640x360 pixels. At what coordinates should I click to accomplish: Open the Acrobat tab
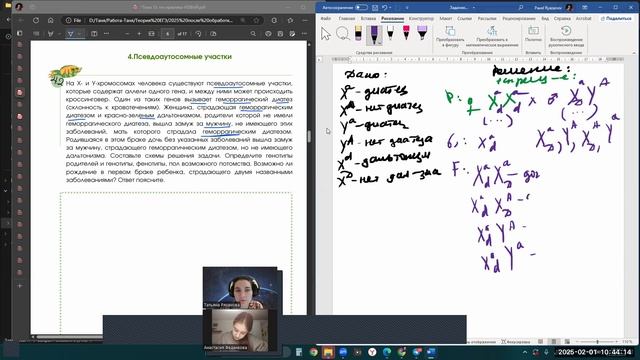tap(583, 19)
